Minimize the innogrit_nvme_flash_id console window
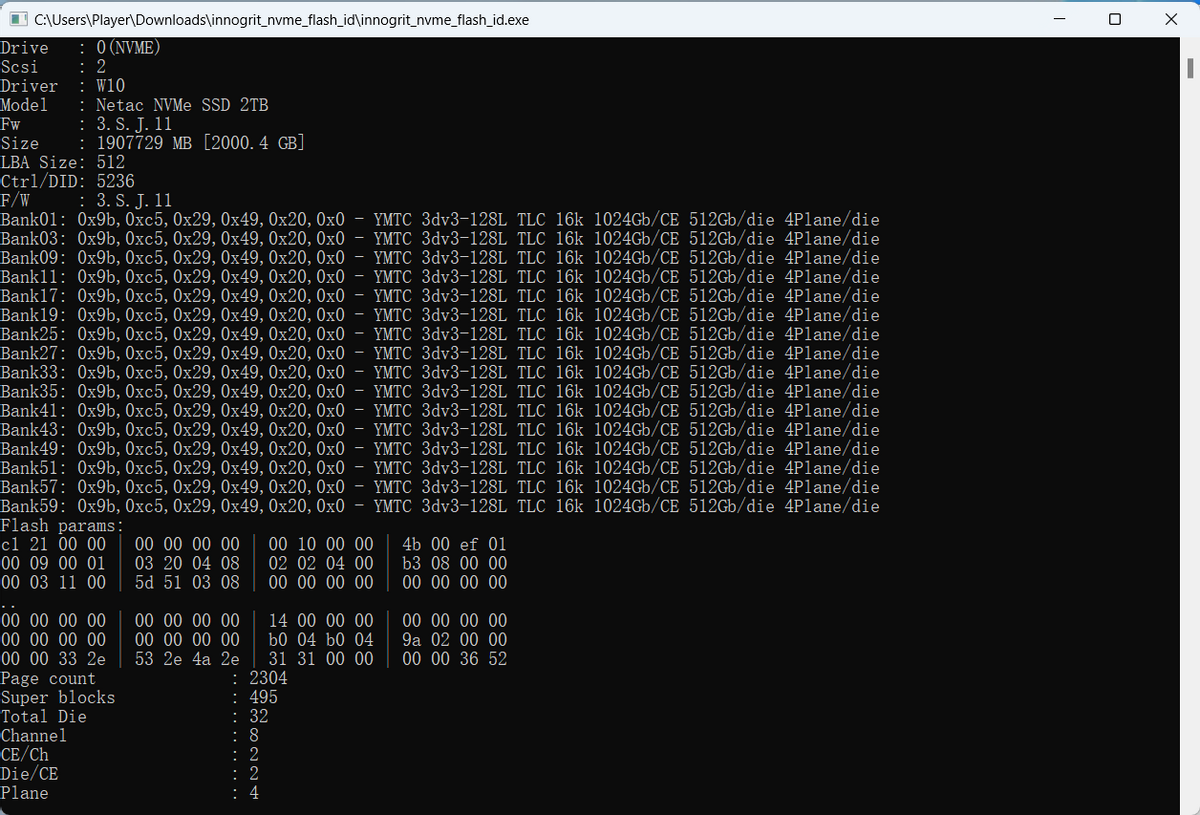The image size is (1200, 815). pyautogui.click(x=1060, y=19)
